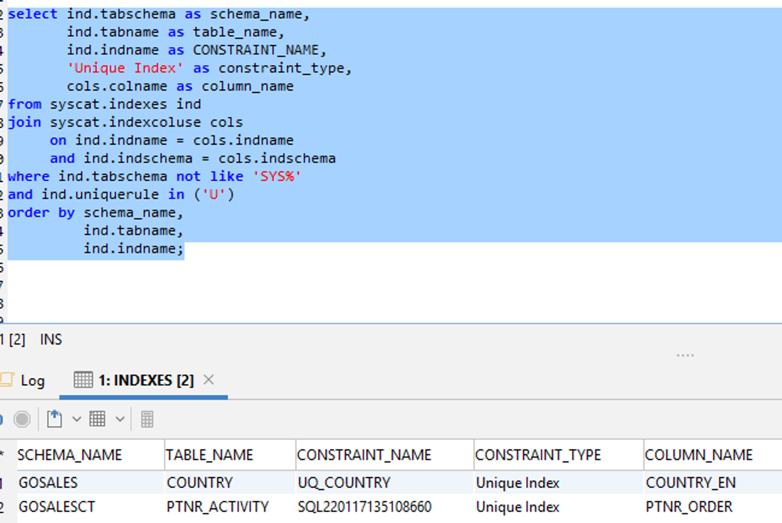This screenshot has height=523, width=782.
Task: Click the INDEXES tab grid icon
Action: 82,380
